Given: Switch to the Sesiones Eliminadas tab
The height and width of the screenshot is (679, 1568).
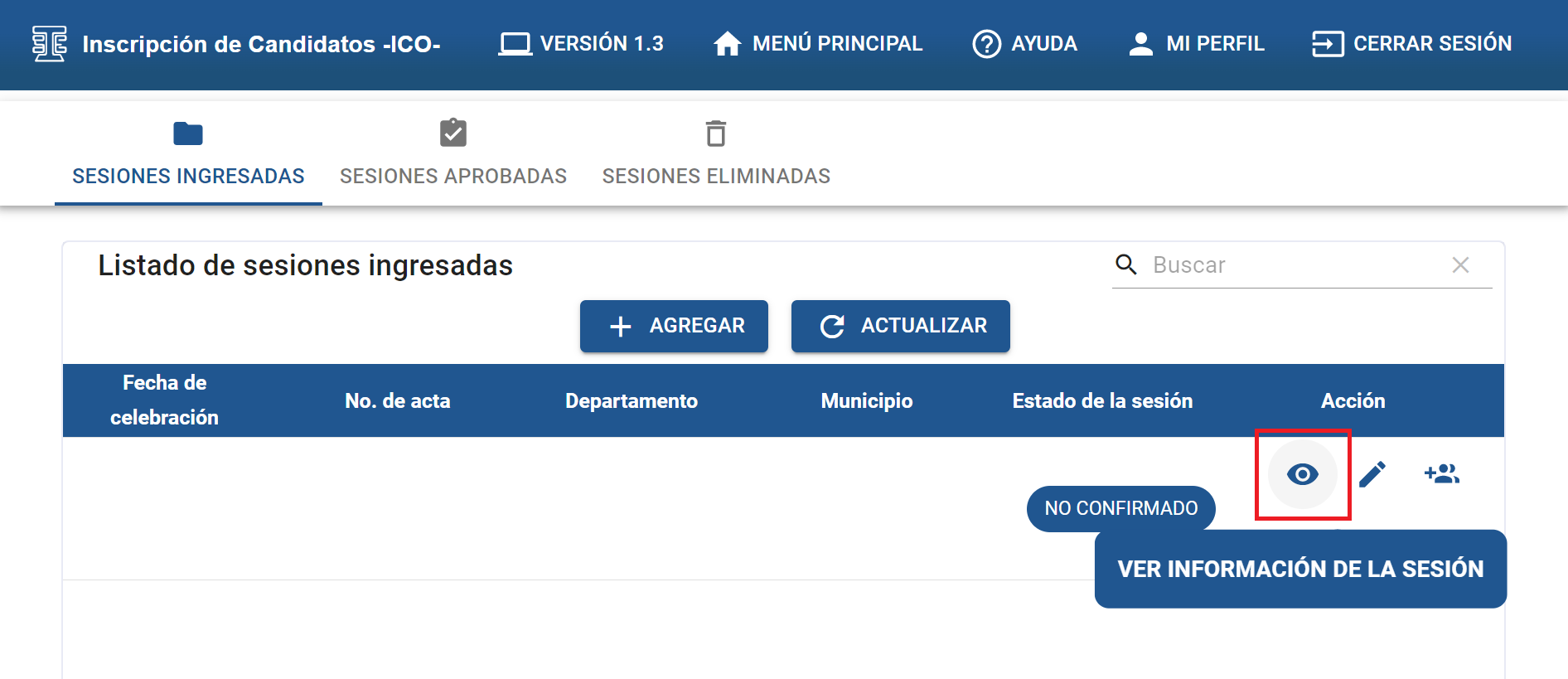Looking at the screenshot, I should coord(716,155).
